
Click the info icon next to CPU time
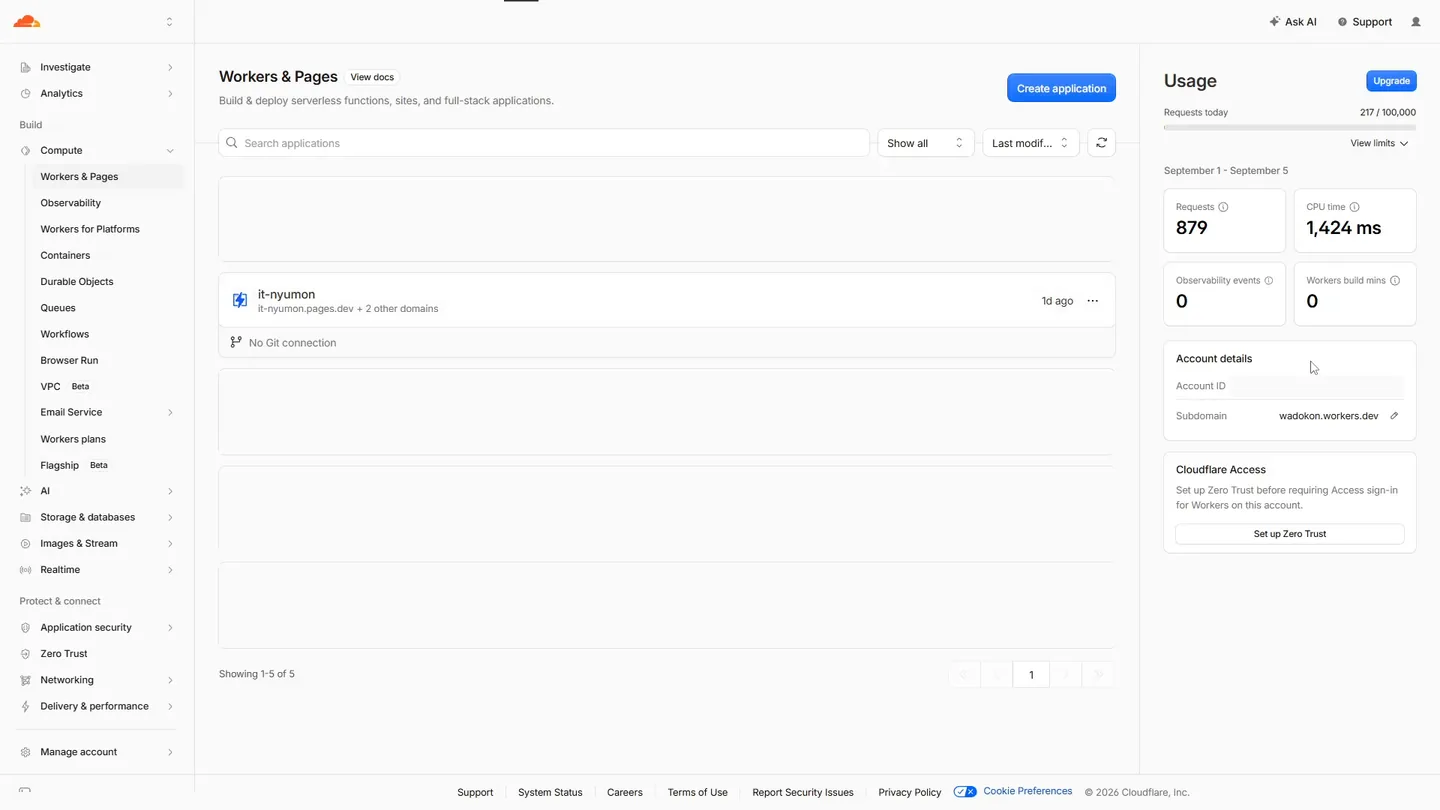point(1355,207)
